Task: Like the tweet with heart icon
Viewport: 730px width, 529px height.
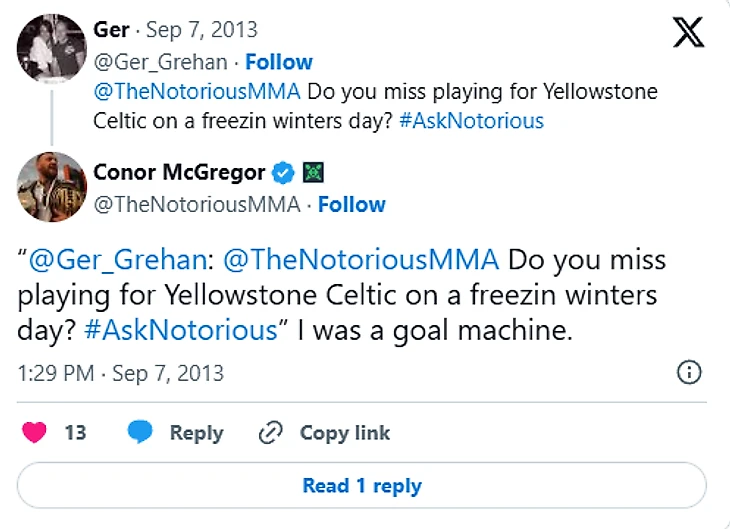Action: point(35,433)
